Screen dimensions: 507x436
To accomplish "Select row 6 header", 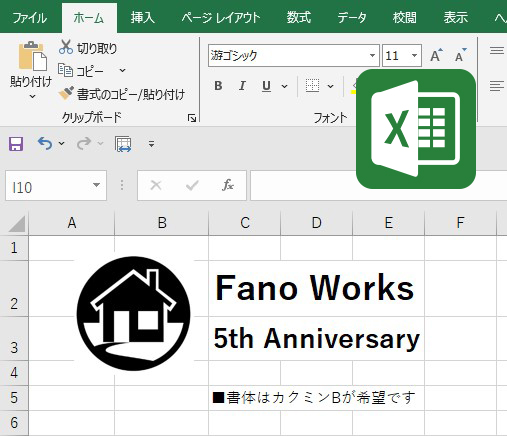I will [14, 423].
